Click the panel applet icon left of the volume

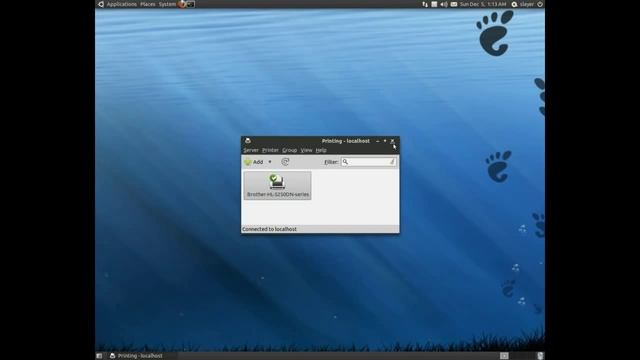click(434, 4)
